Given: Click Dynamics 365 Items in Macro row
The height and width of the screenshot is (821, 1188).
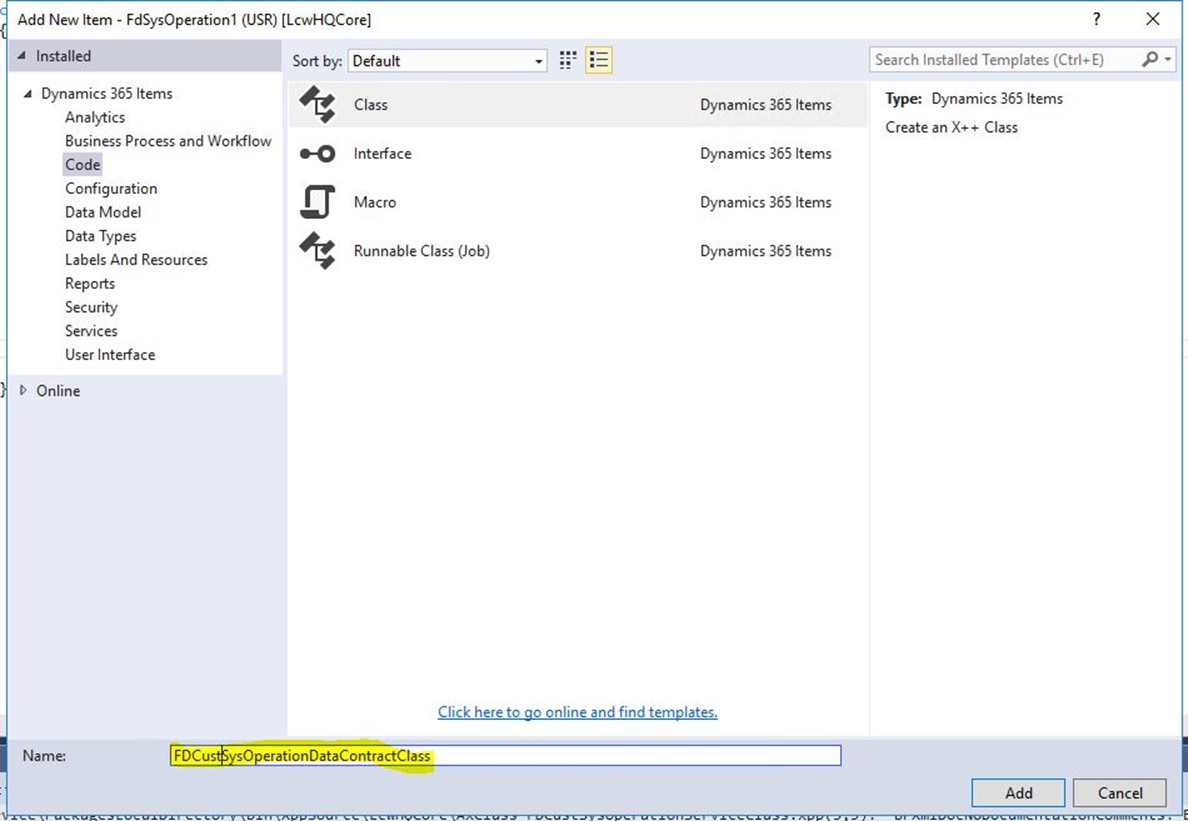Looking at the screenshot, I should tap(766, 202).
